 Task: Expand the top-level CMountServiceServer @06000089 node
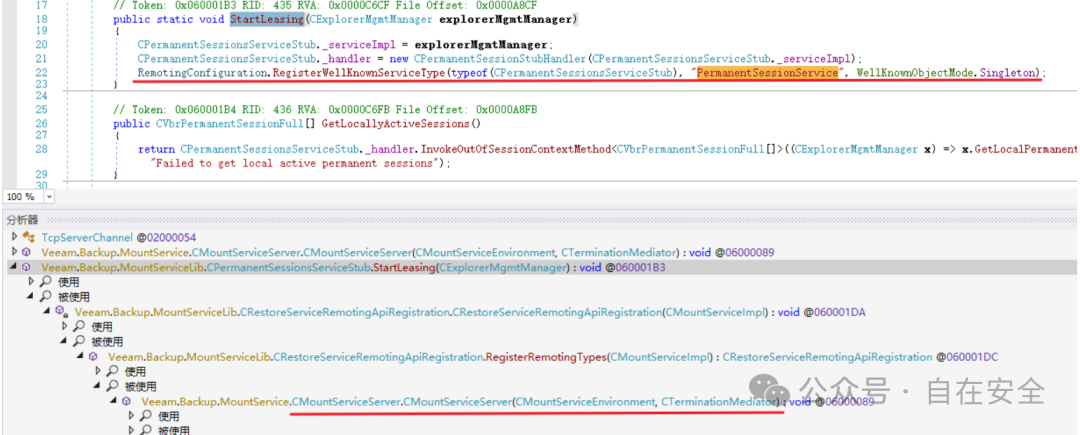[14, 252]
